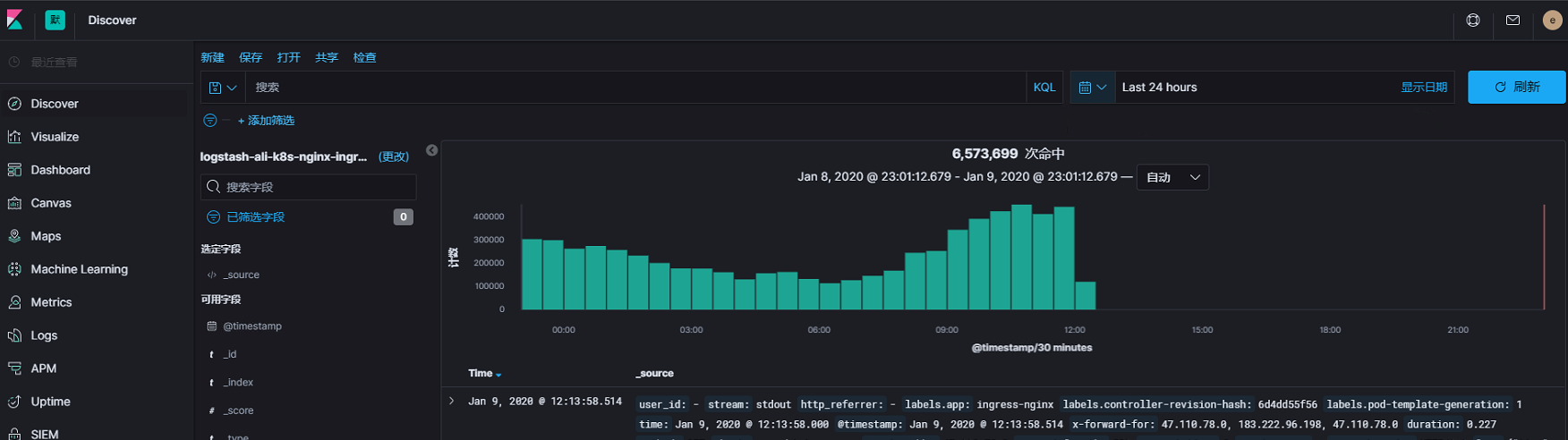Click the tallest histogram bar
This screenshot has width=1568, height=440.
1021,258
